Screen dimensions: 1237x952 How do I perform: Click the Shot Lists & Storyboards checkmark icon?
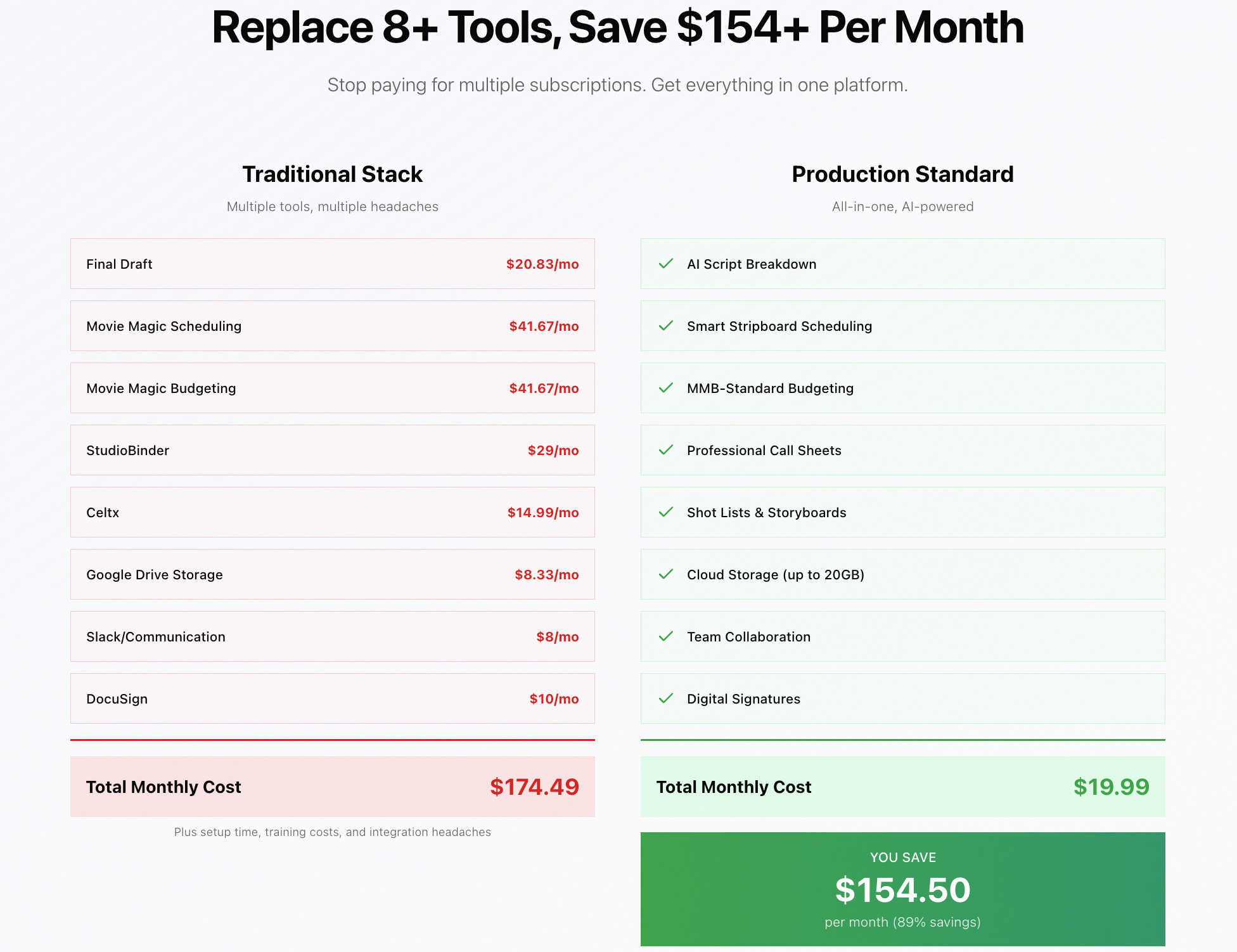(x=665, y=512)
